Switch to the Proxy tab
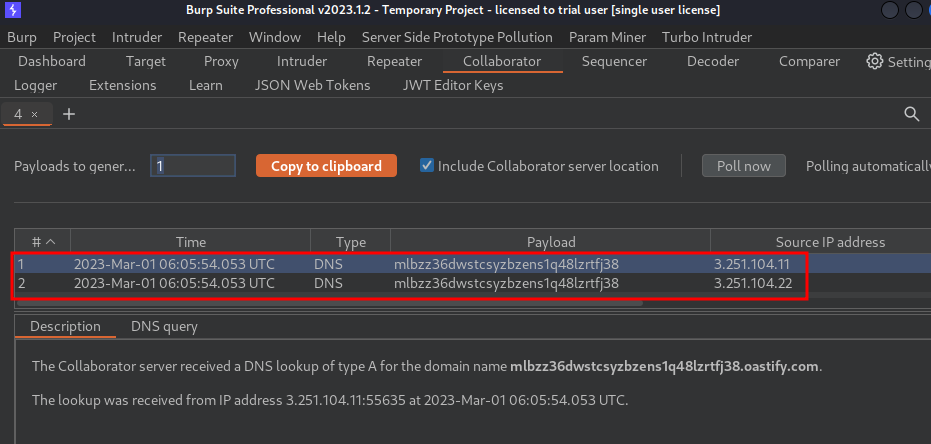Screen dimensions: 931x444 click(x=221, y=61)
